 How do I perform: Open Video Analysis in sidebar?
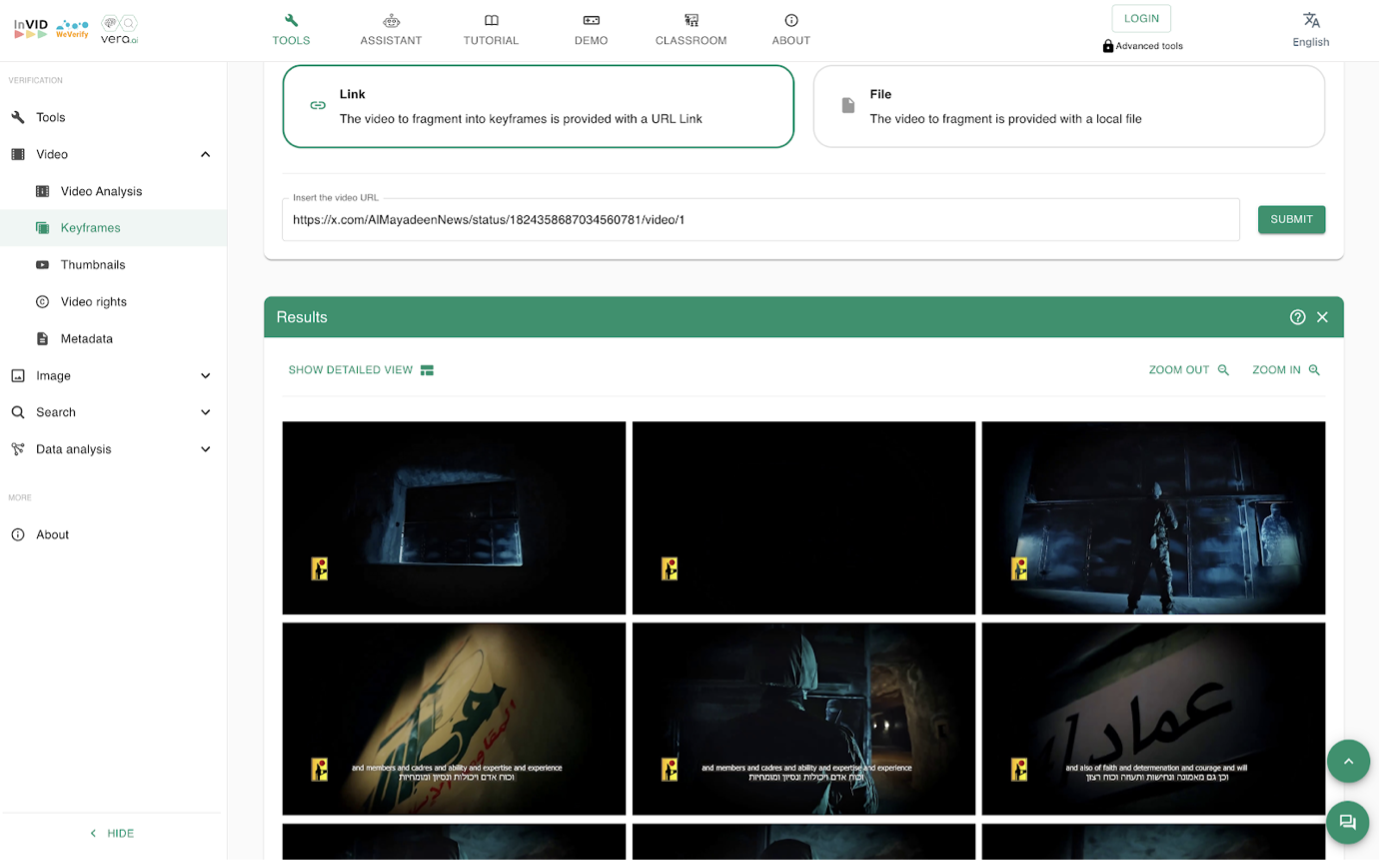(114, 191)
